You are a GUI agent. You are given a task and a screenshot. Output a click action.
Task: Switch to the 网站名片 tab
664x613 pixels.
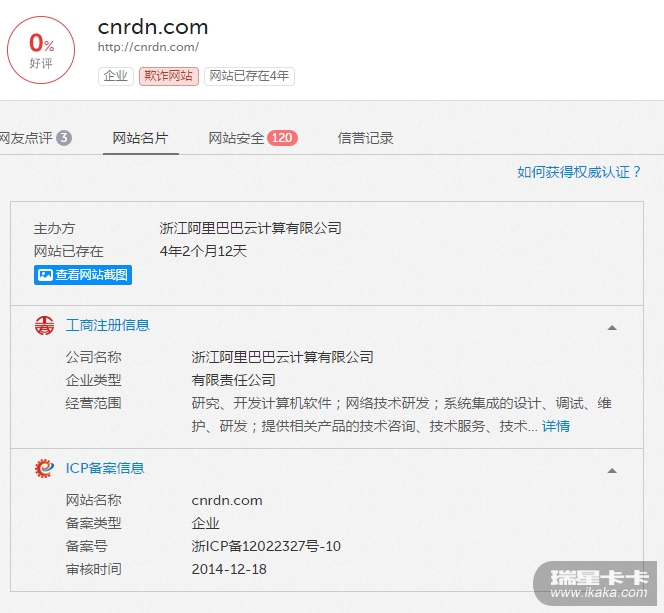coord(140,138)
